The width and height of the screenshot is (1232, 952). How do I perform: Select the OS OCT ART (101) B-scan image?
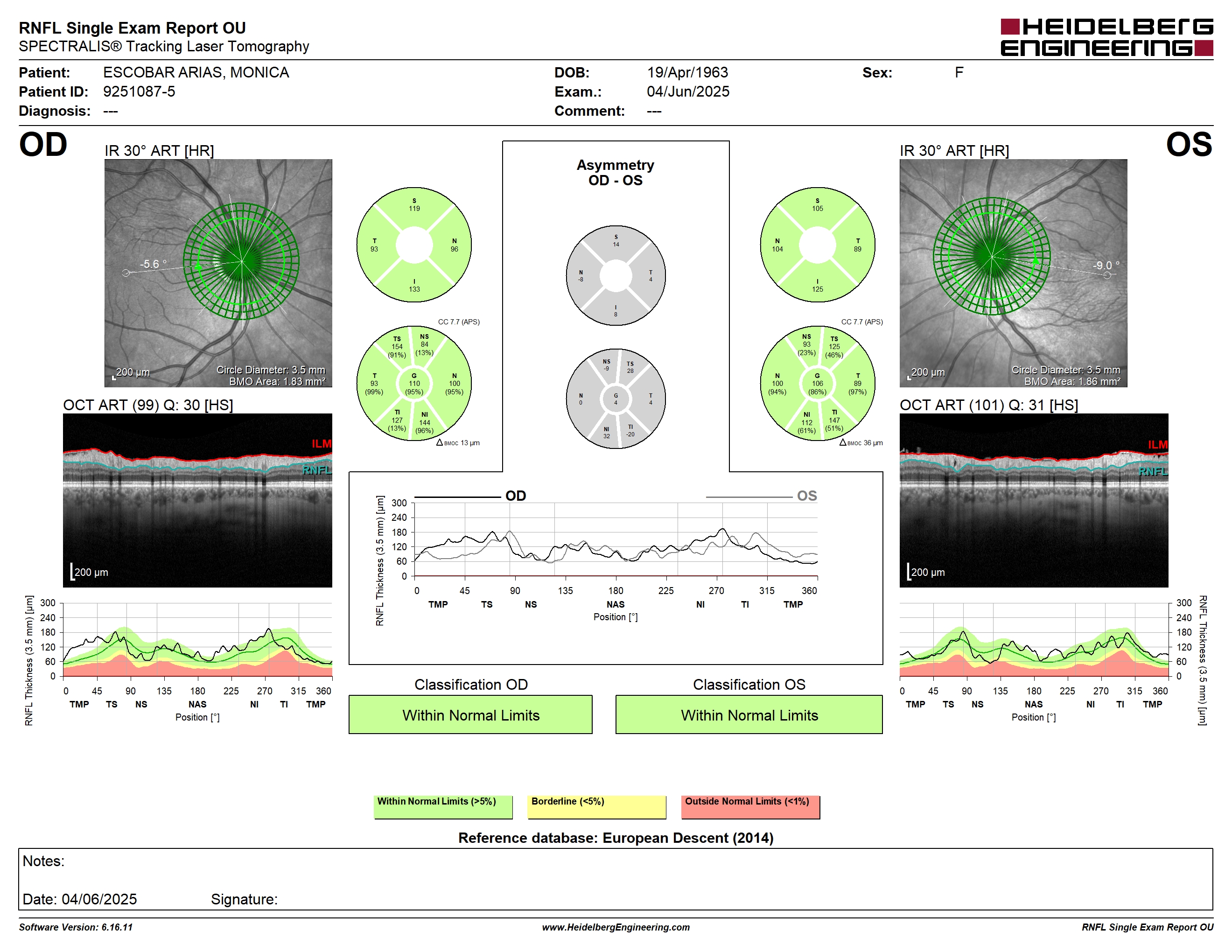[1034, 500]
